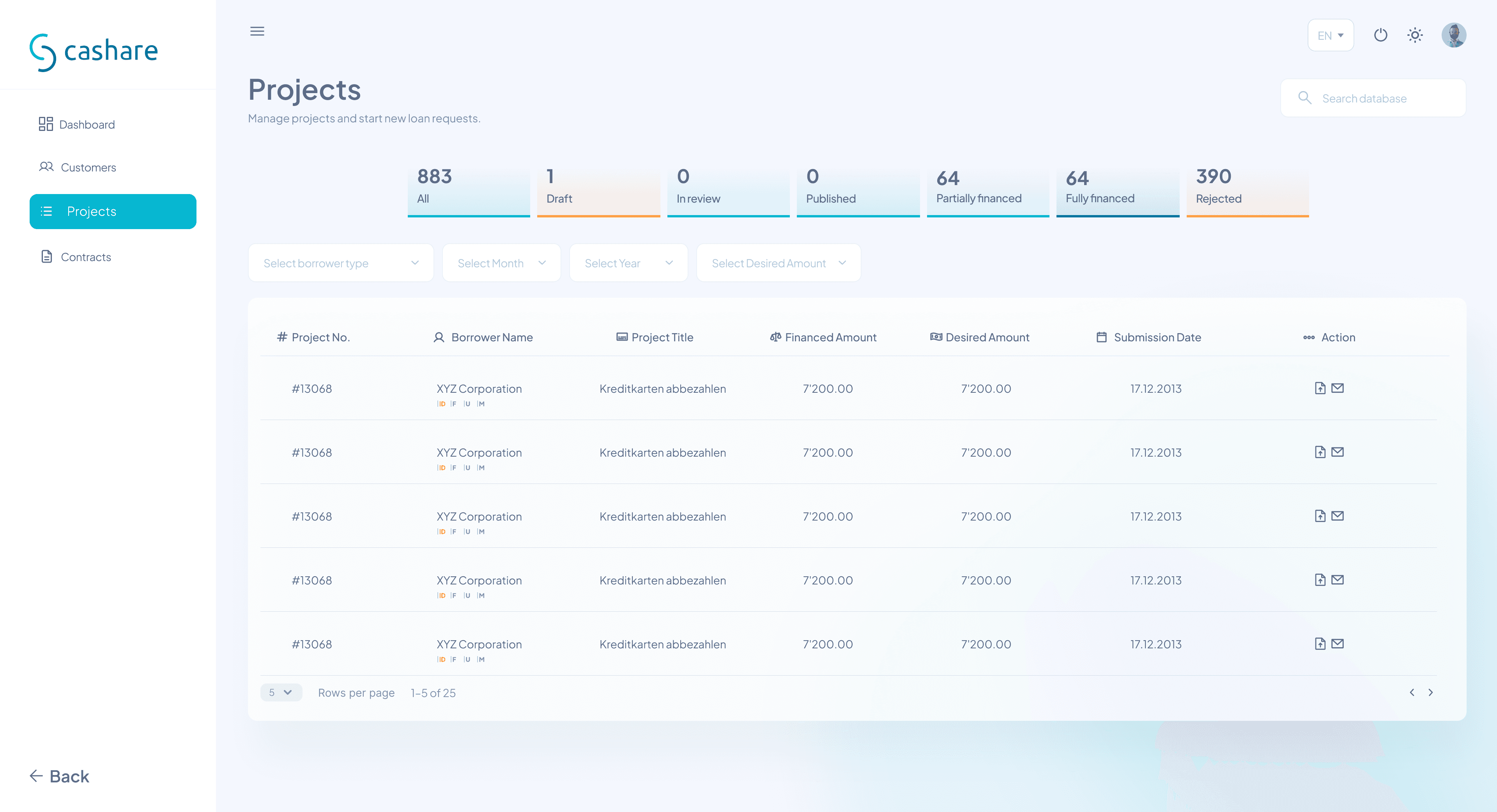Screen dimensions: 1497x812
Task: Expand Select borrower type dropdown
Action: pos(341,263)
